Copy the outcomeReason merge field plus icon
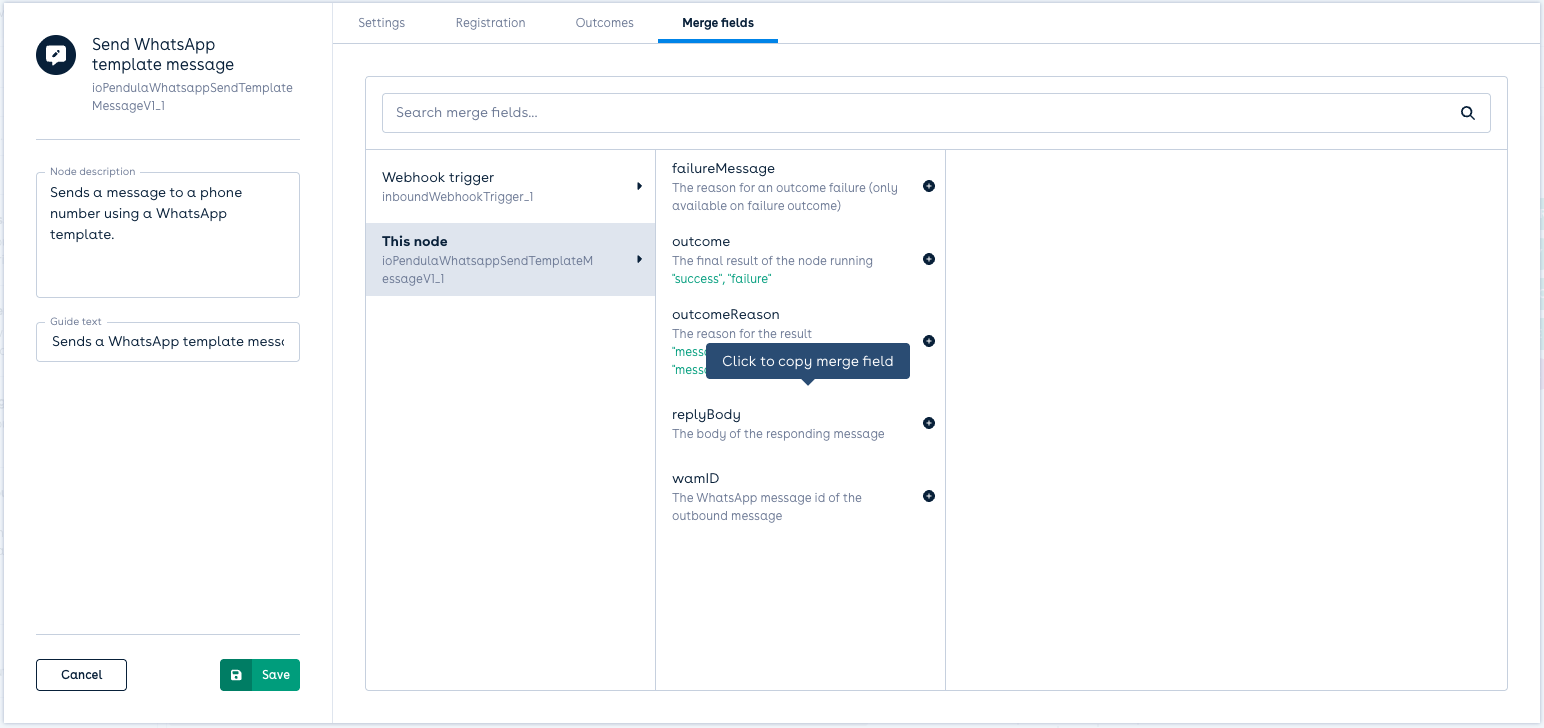 [x=928, y=341]
